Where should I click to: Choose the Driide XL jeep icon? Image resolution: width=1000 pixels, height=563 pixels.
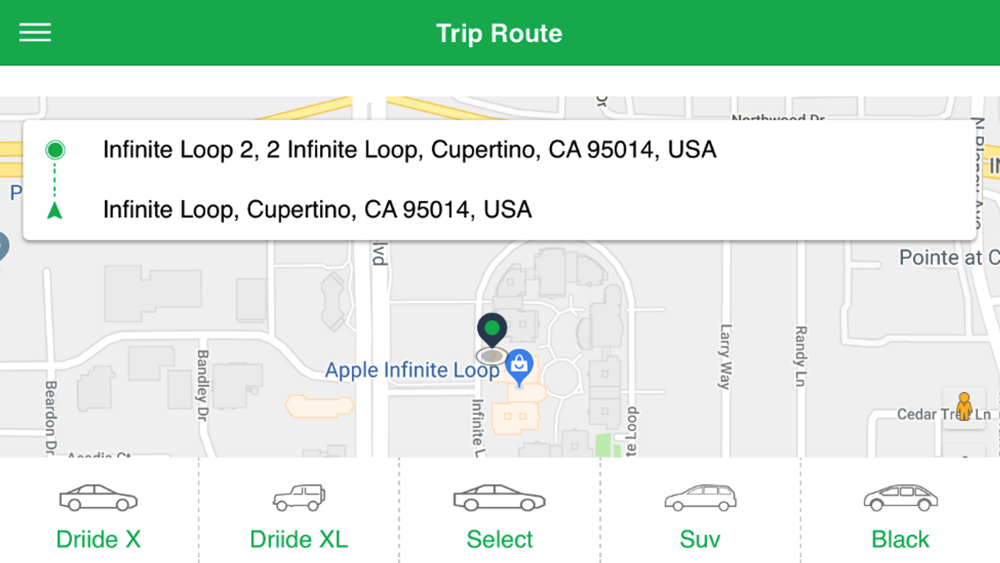pos(299,498)
